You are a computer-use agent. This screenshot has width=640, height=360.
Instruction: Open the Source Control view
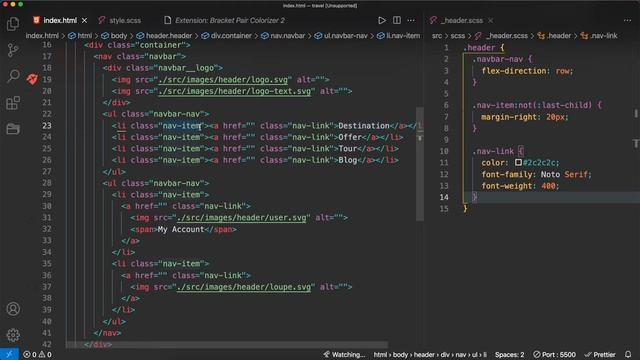pyautogui.click(x=13, y=50)
